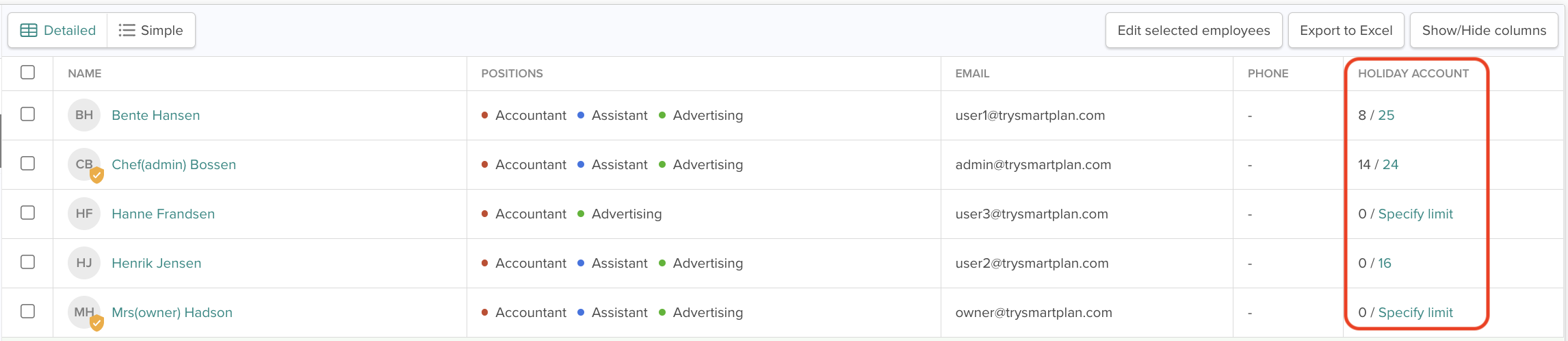Tick the Mrs(owner) Hadson row checkbox
This screenshot has height=341, width=1568.
[28, 311]
